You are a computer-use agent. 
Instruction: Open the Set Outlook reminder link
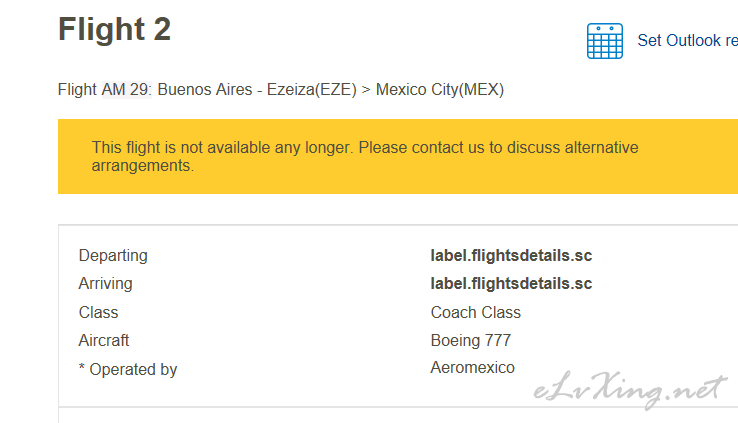click(688, 40)
